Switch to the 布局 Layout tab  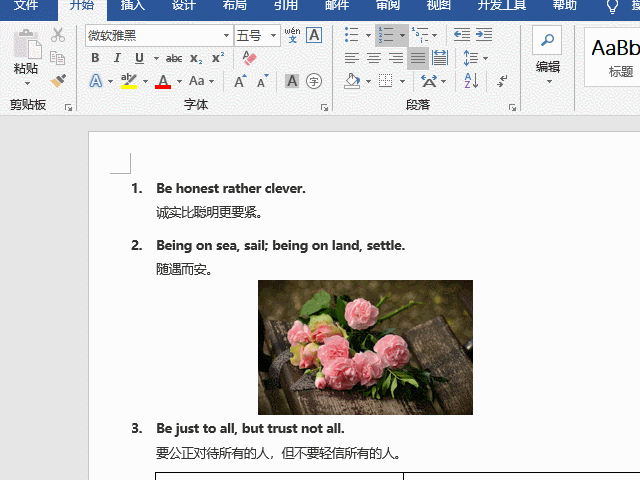coord(235,6)
